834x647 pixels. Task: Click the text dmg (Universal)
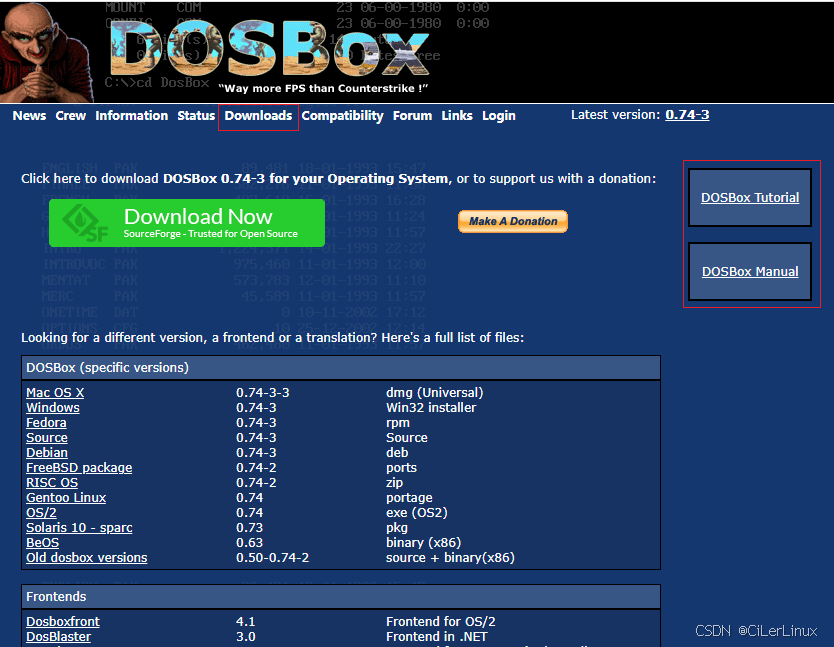tap(435, 393)
